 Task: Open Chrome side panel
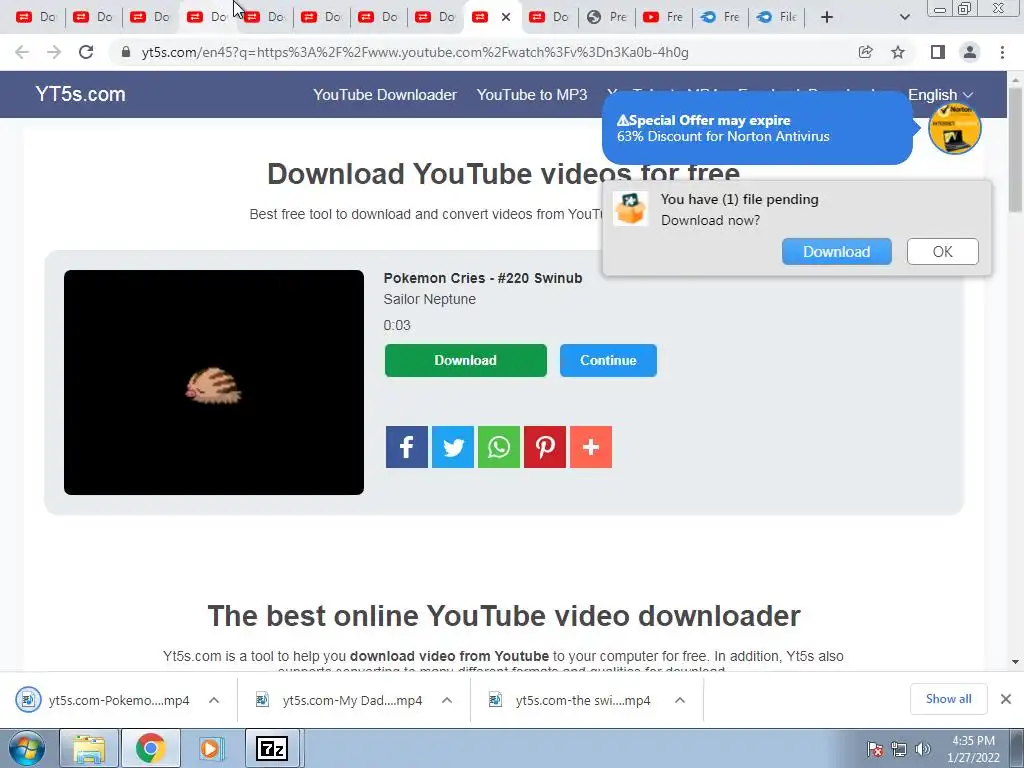[x=938, y=52]
